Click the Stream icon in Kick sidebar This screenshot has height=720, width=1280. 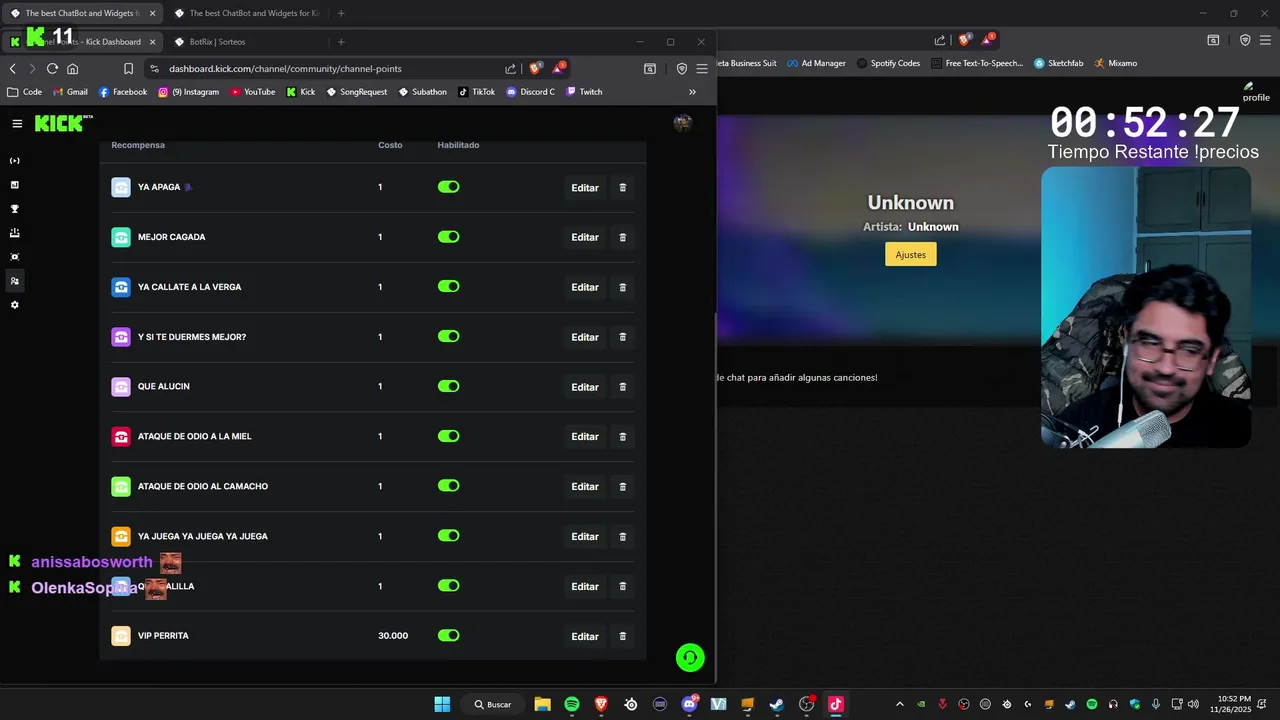click(x=15, y=161)
